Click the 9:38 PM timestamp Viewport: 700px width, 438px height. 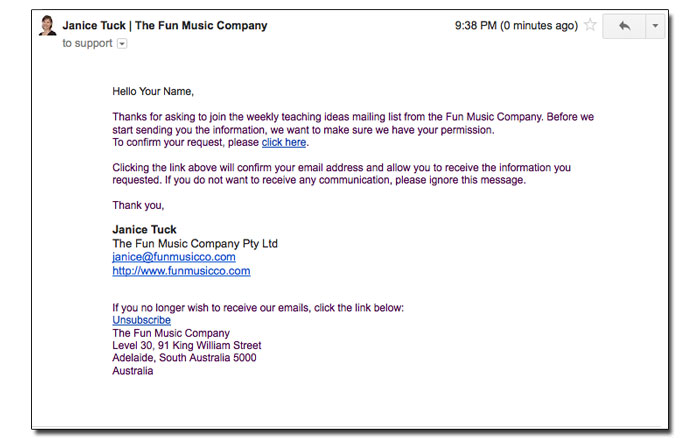(x=516, y=25)
